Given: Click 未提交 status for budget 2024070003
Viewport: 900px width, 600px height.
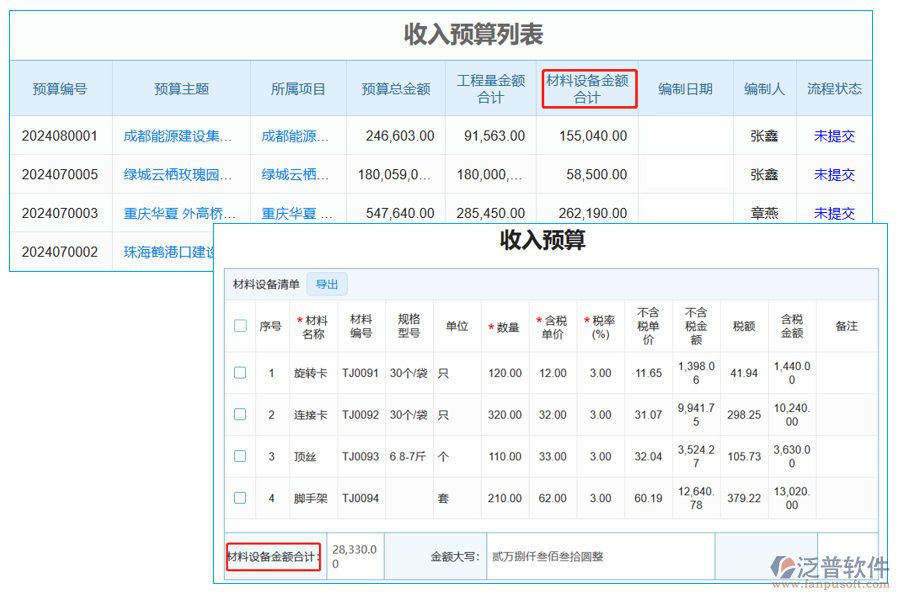Looking at the screenshot, I should pos(834,212).
